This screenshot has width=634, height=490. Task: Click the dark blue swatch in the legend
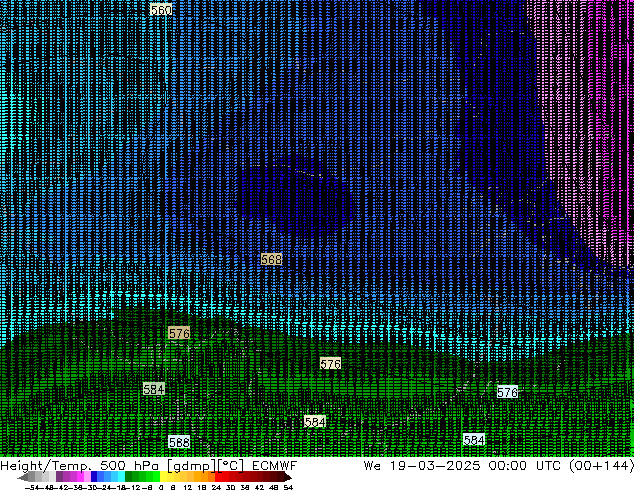(94, 477)
